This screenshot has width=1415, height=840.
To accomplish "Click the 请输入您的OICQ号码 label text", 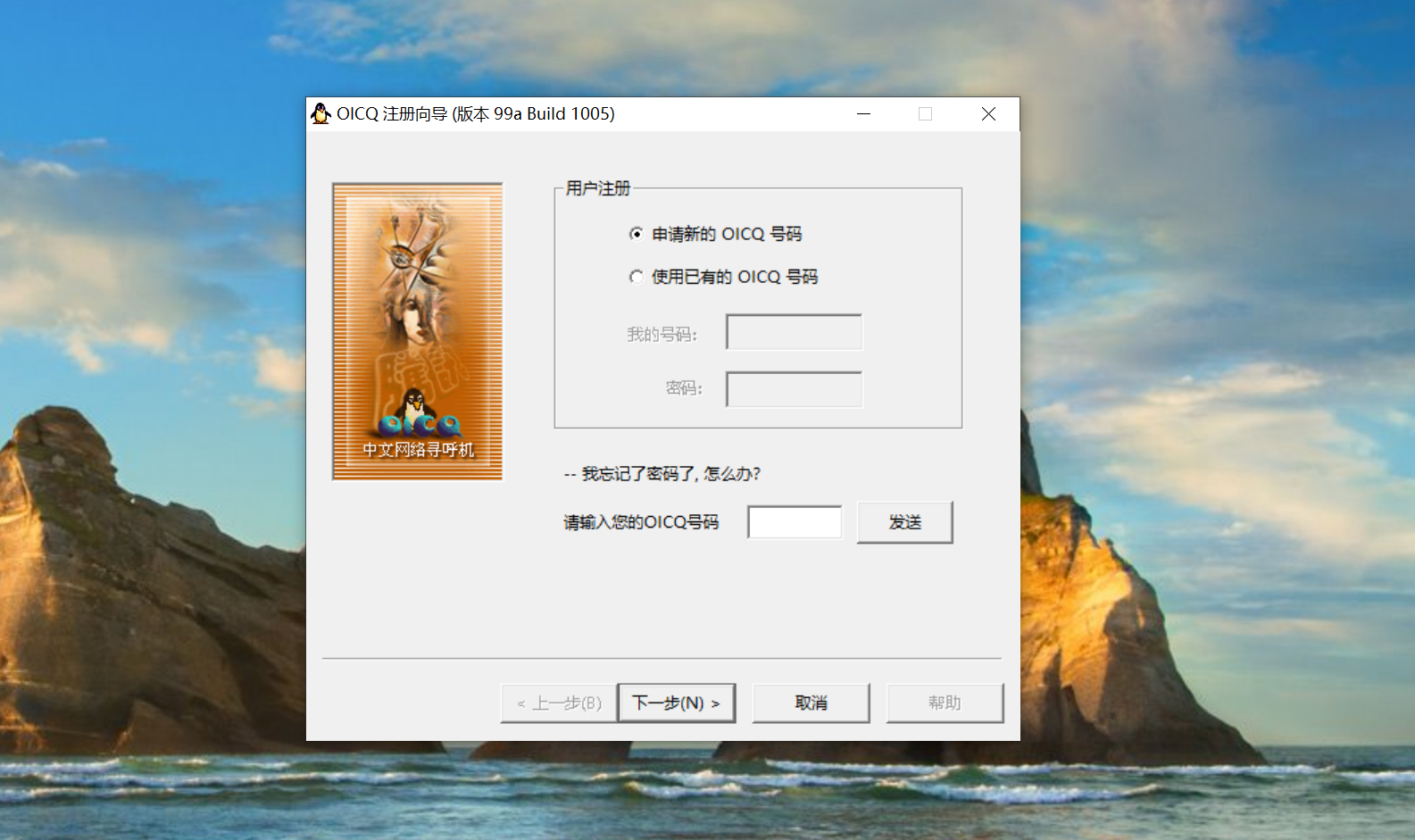I will coord(641,522).
